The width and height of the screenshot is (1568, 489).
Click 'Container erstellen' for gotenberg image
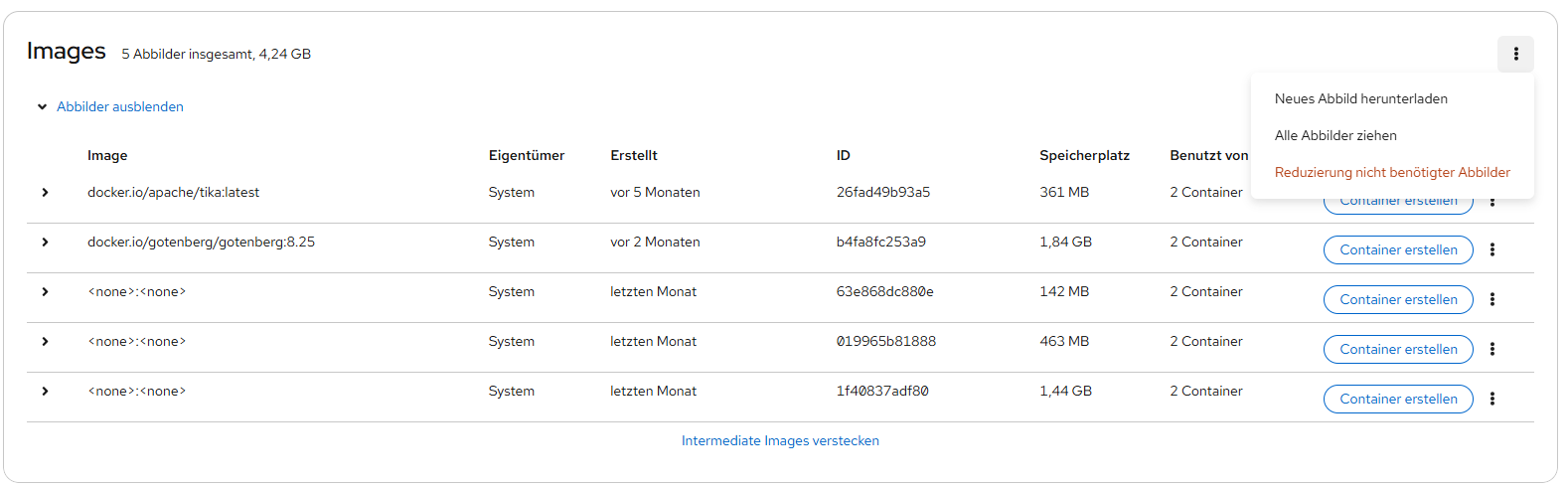1397,249
